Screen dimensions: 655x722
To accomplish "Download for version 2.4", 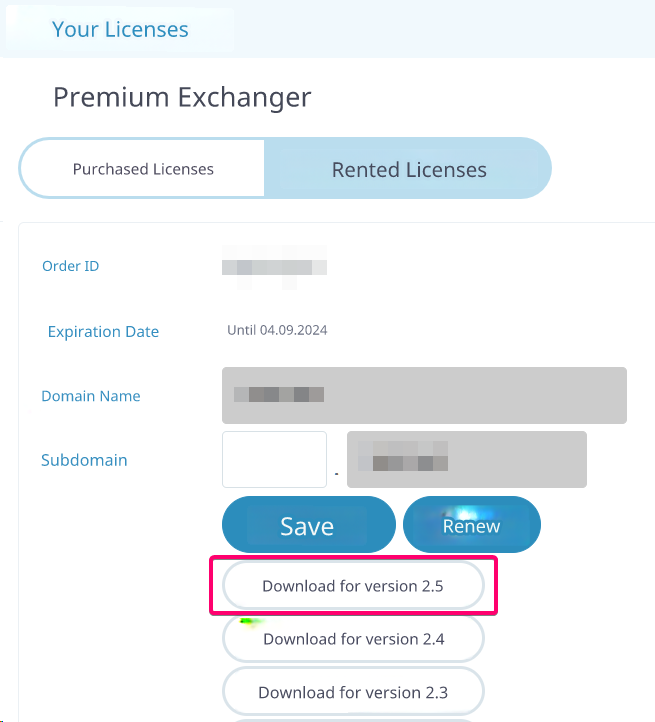I will [353, 638].
